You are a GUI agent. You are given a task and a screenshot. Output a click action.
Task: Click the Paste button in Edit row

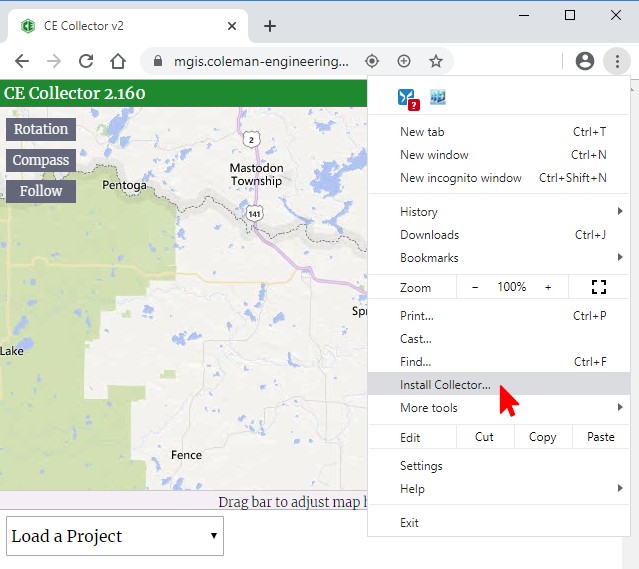(600, 437)
